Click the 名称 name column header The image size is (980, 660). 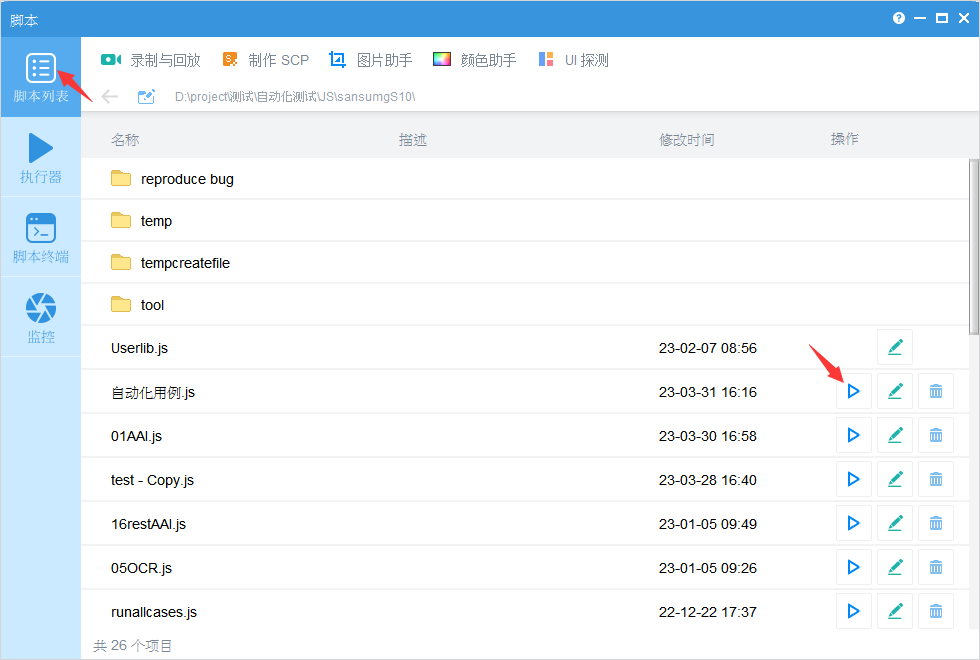point(125,139)
